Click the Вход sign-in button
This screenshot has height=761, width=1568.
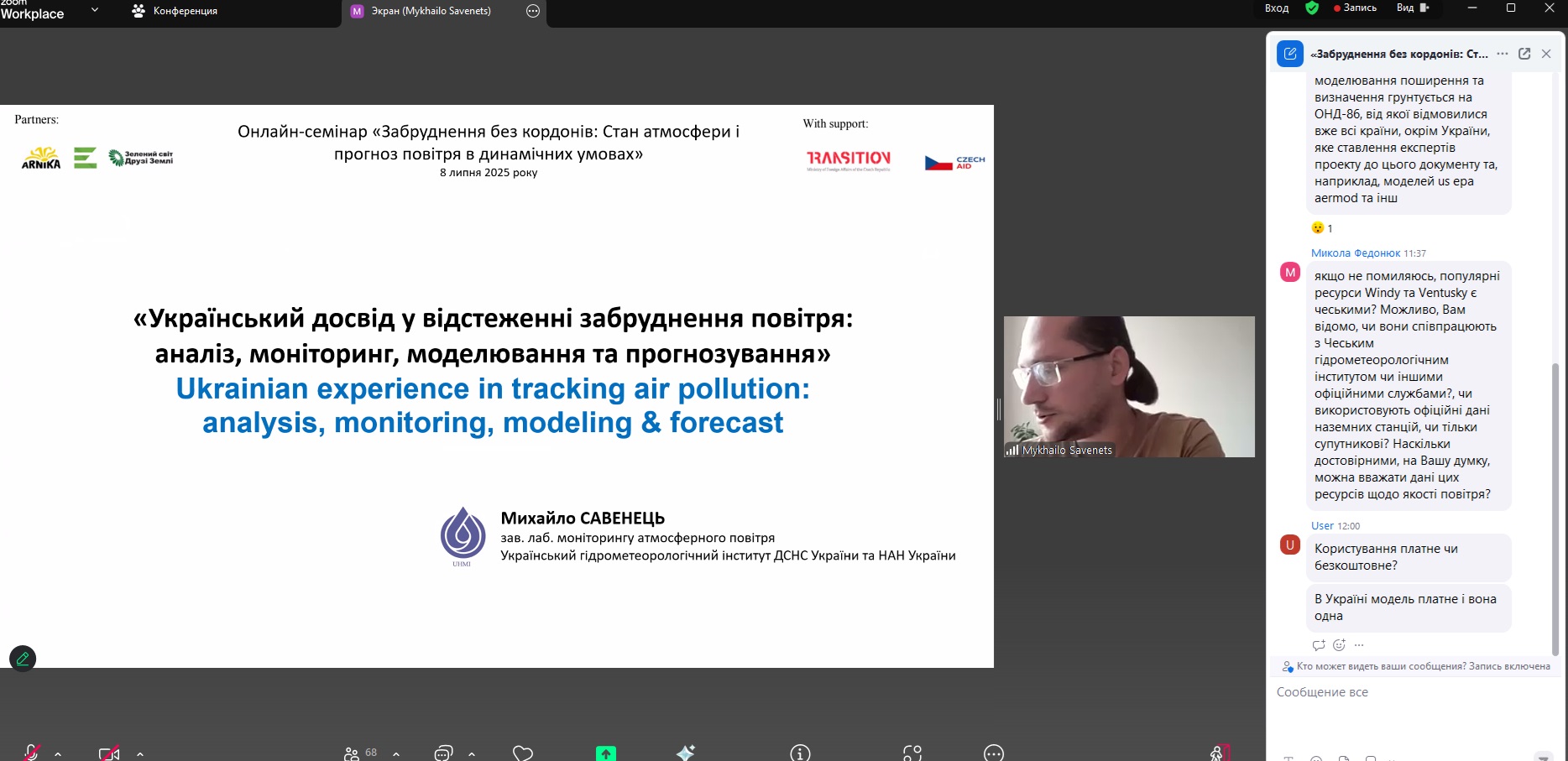[x=1276, y=8]
